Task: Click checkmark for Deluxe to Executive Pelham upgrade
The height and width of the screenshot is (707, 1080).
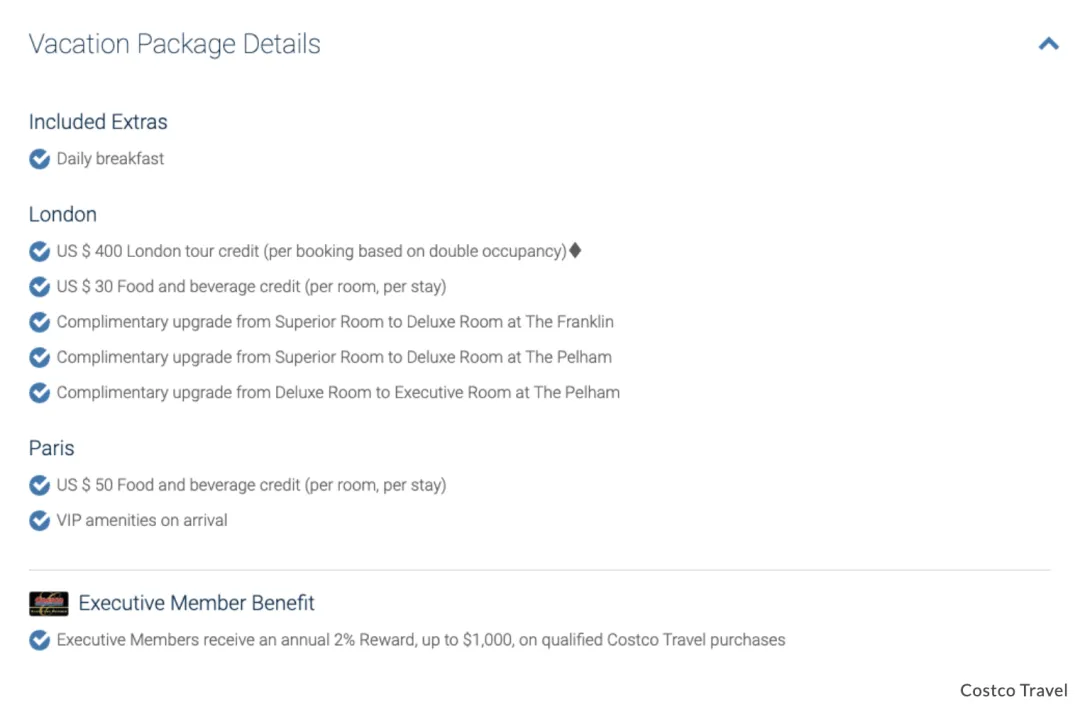Action: pos(39,393)
